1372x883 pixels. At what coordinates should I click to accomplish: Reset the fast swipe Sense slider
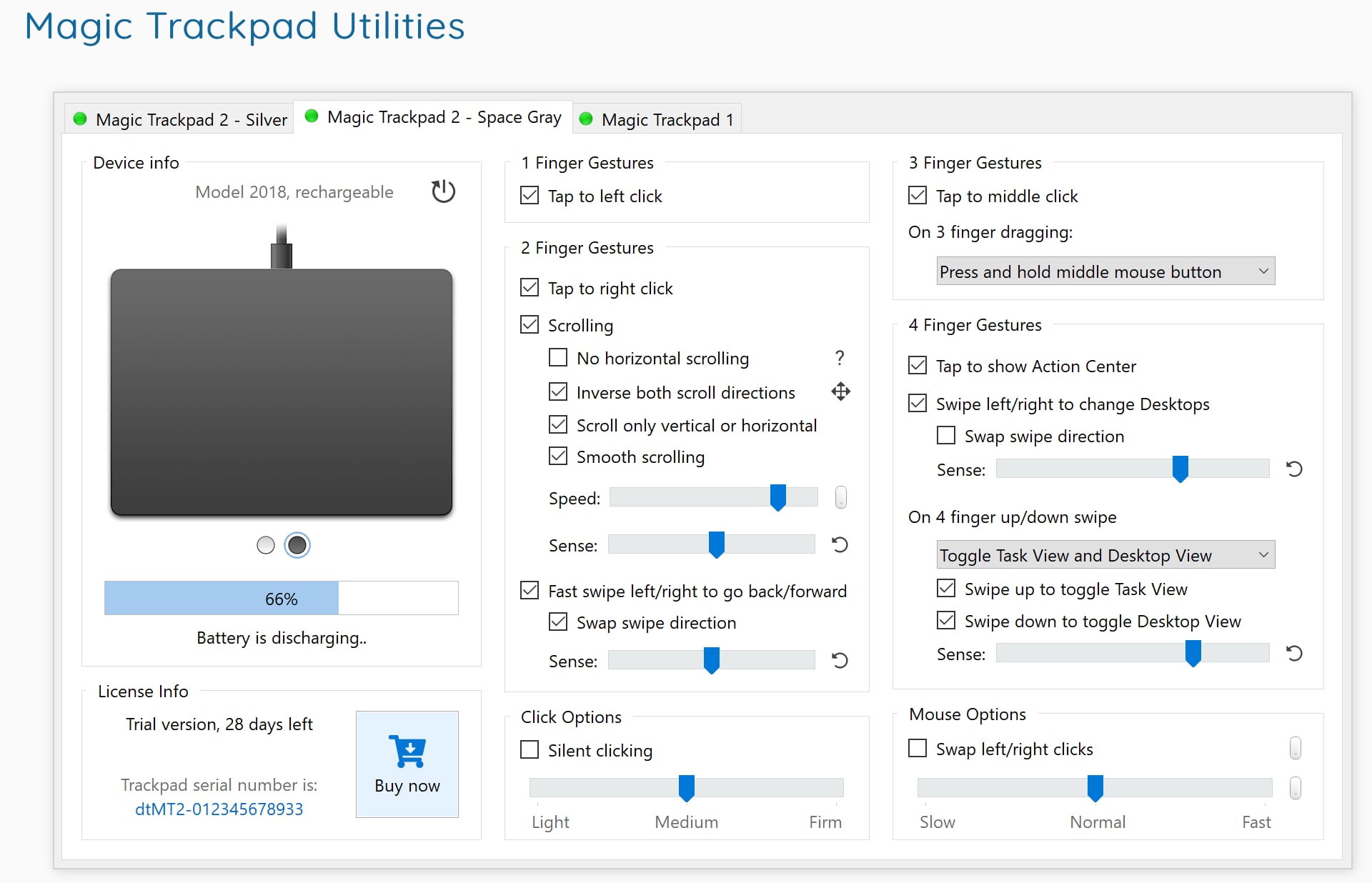[840, 661]
